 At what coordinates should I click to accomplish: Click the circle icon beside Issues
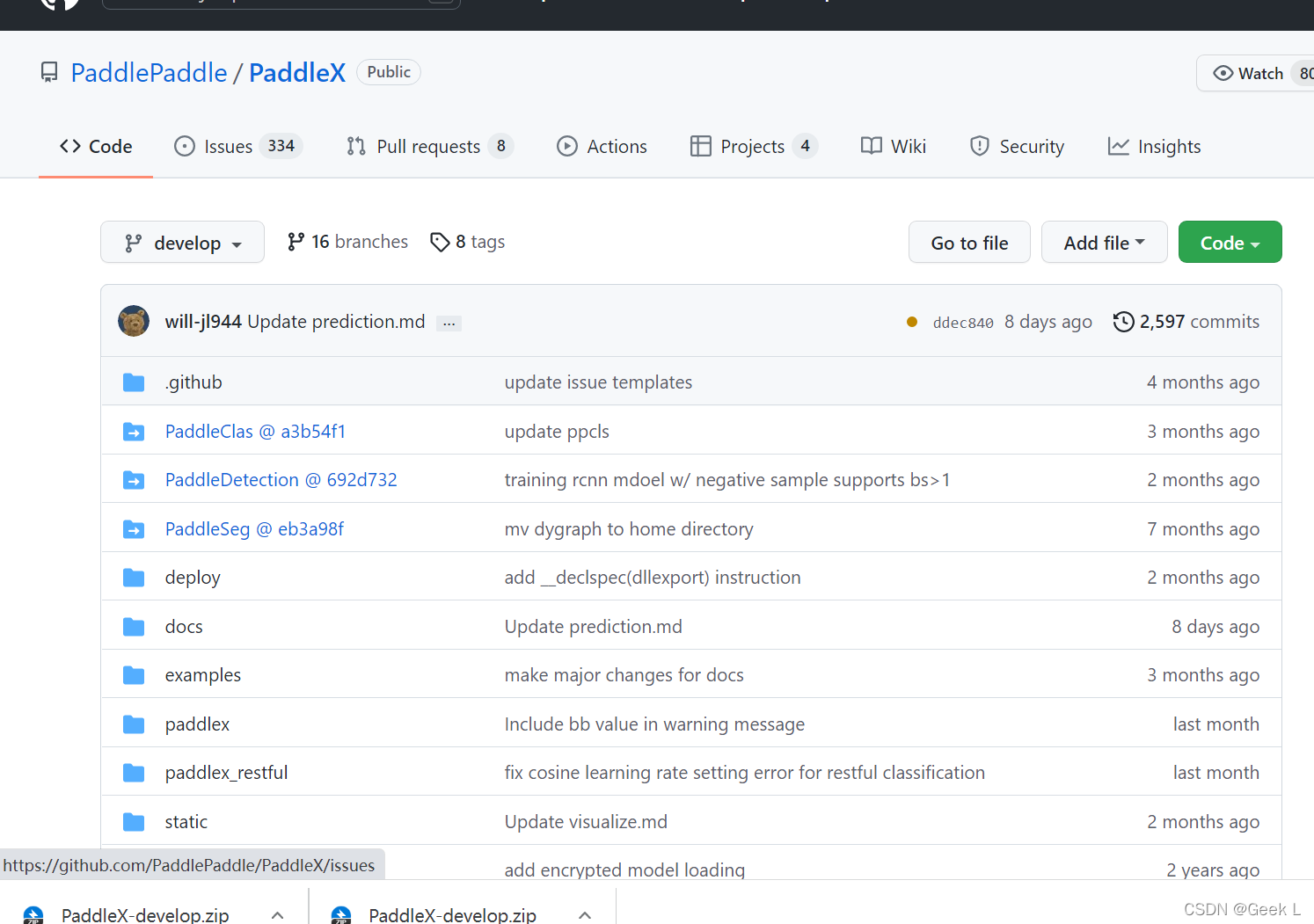click(185, 146)
